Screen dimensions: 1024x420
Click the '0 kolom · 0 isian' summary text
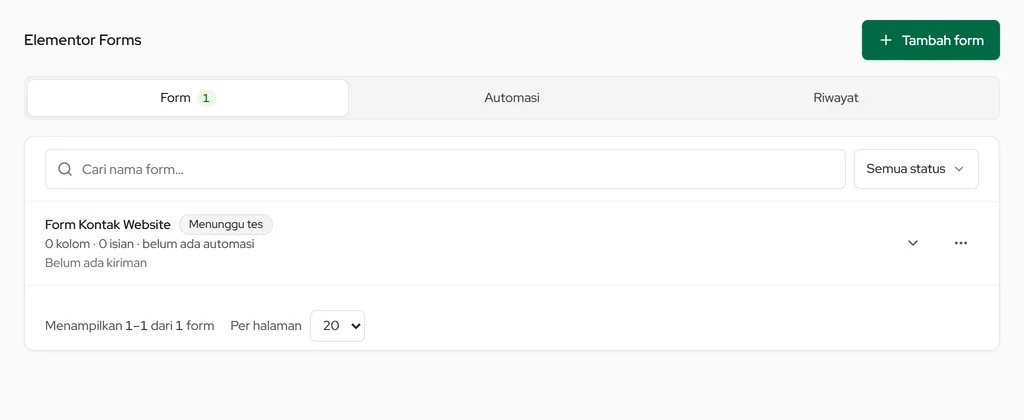click(89, 244)
